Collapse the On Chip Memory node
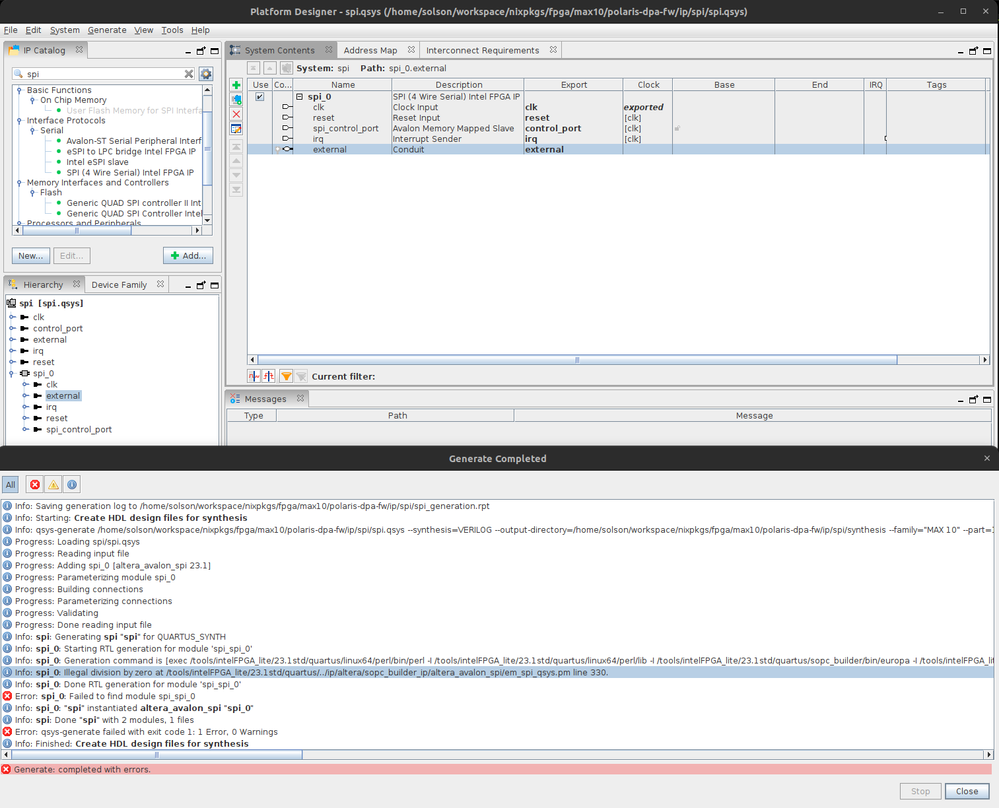Image resolution: width=999 pixels, height=808 pixels. [x=32, y=100]
